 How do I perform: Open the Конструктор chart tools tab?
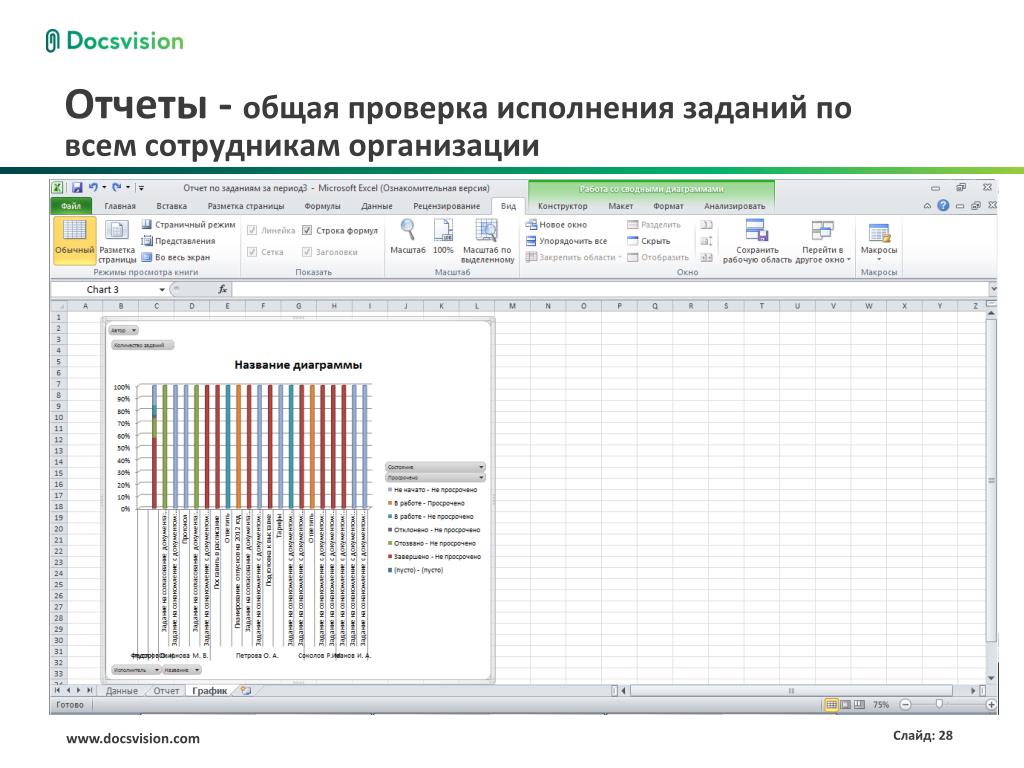click(562, 206)
